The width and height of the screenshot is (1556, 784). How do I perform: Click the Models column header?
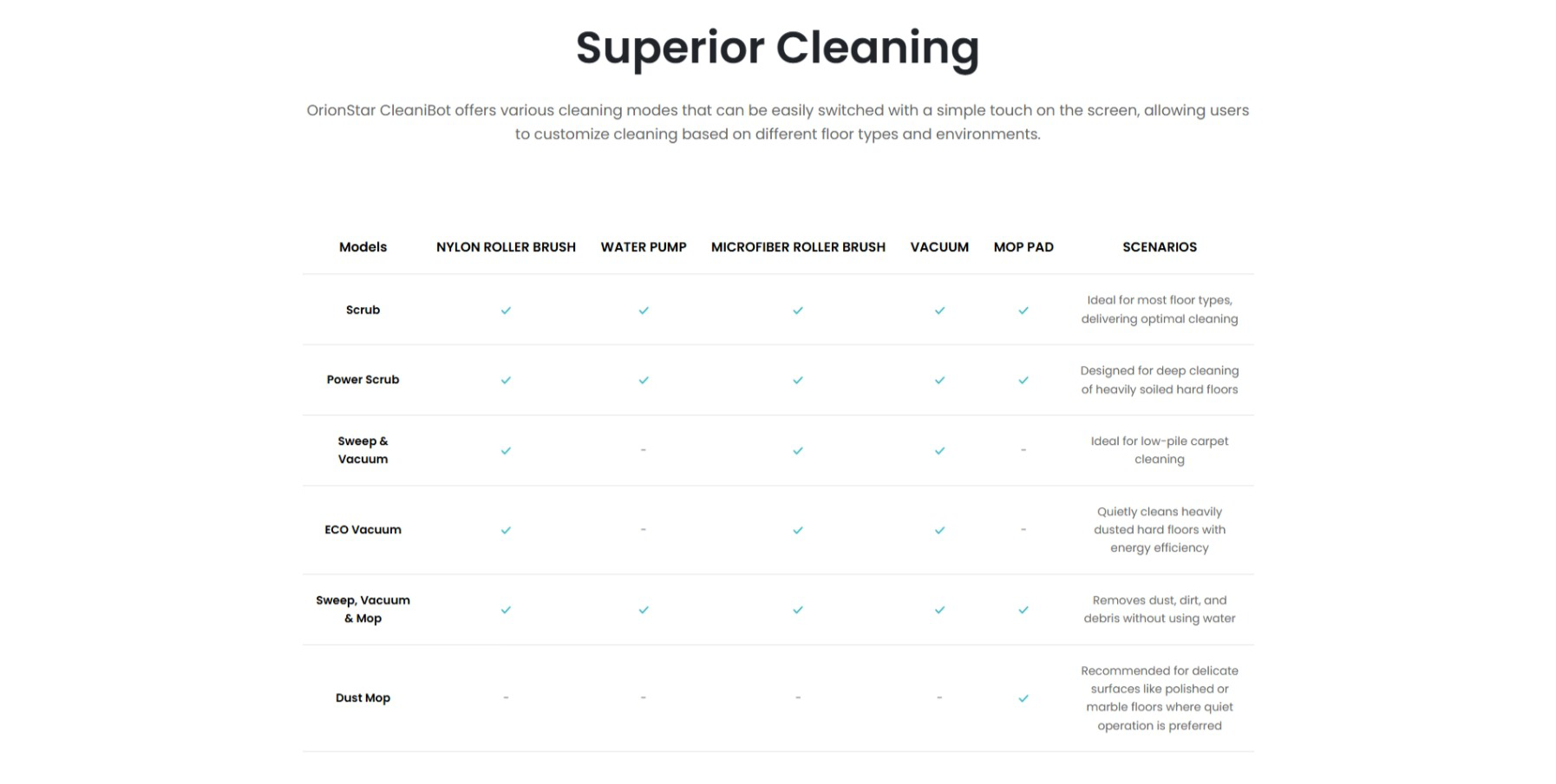pyautogui.click(x=363, y=247)
